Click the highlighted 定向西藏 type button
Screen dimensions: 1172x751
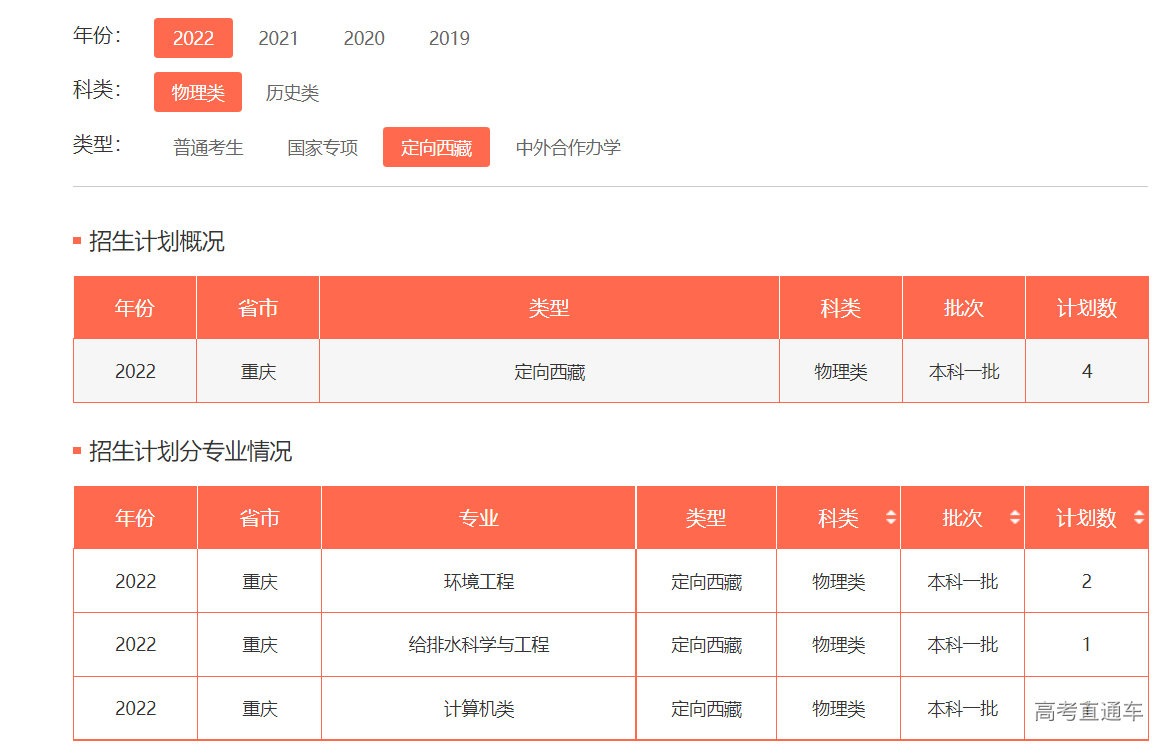(436, 148)
